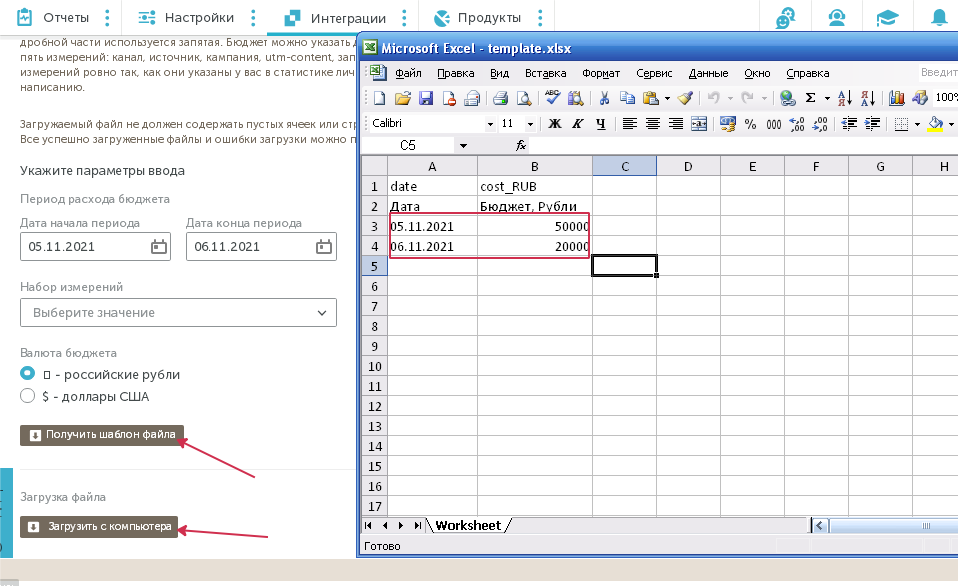
Task: Apply bold with the Ж button
Action: 553,124
